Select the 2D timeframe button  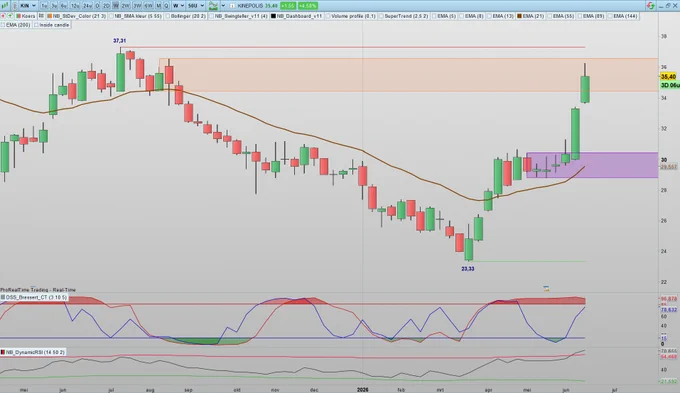coord(106,6)
